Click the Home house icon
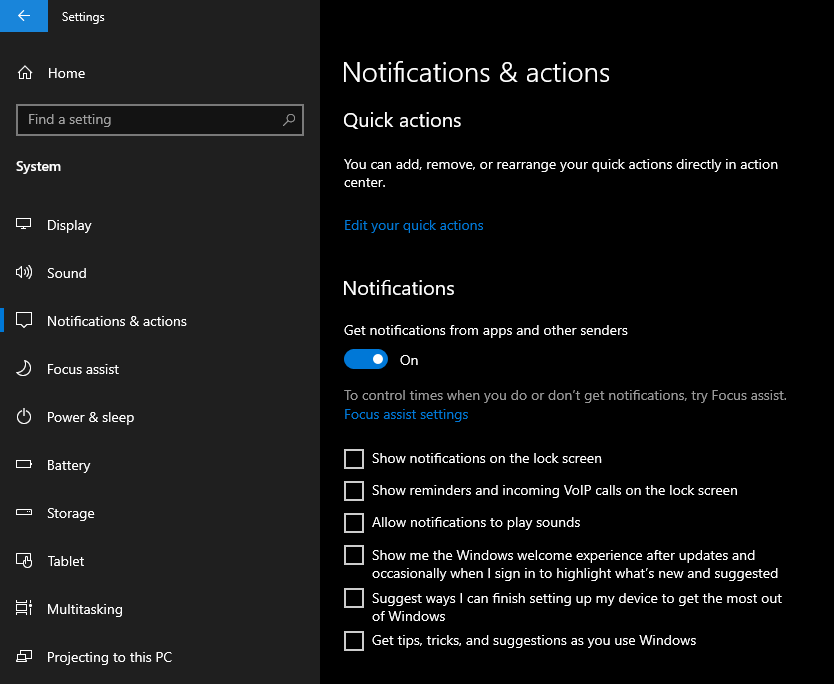This screenshot has width=834, height=684. tap(25, 73)
